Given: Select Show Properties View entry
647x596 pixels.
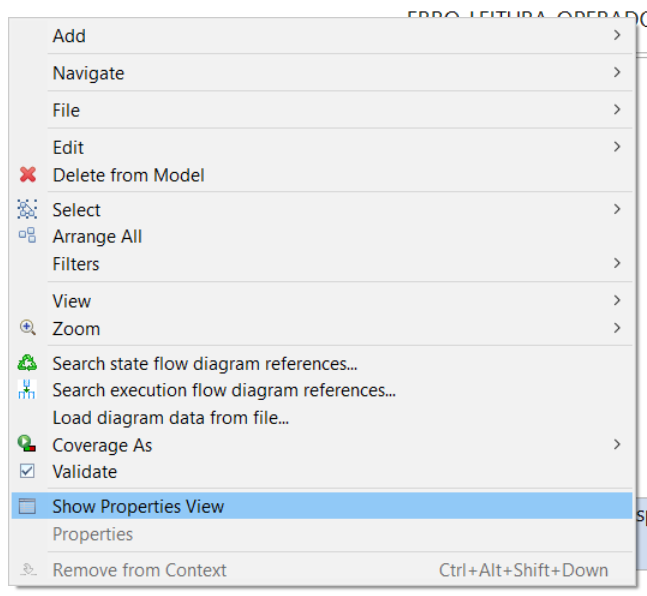Looking at the screenshot, I should (x=138, y=507).
